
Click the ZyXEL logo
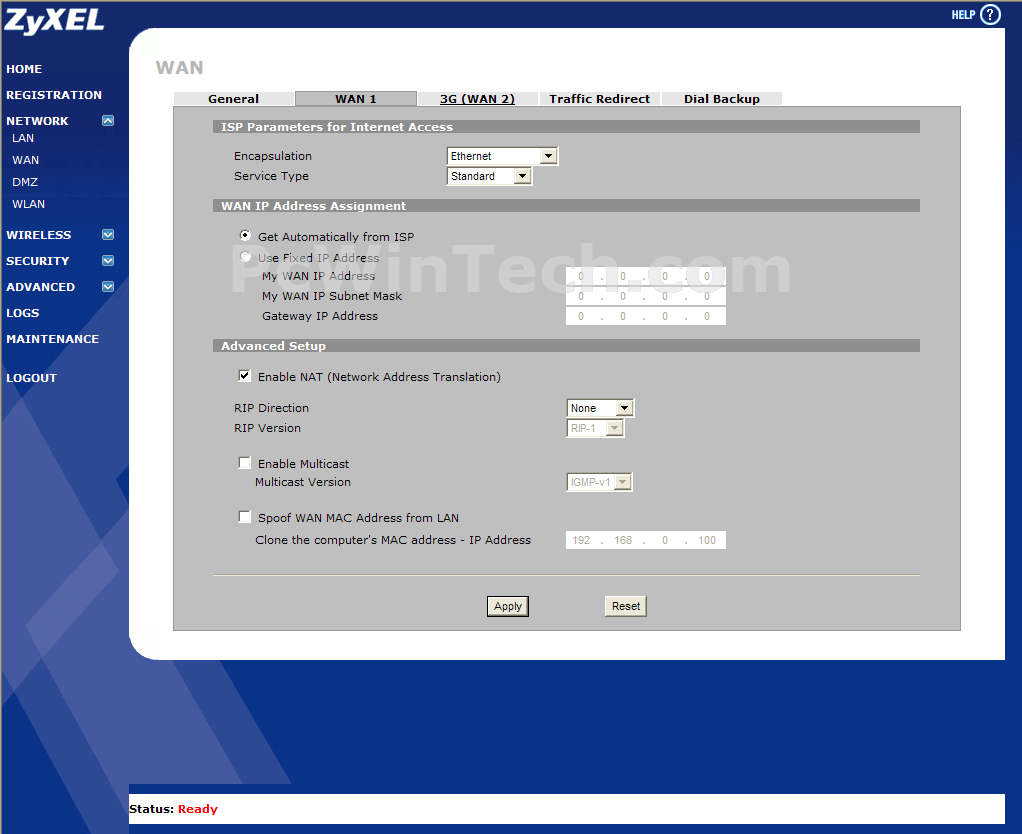[54, 20]
